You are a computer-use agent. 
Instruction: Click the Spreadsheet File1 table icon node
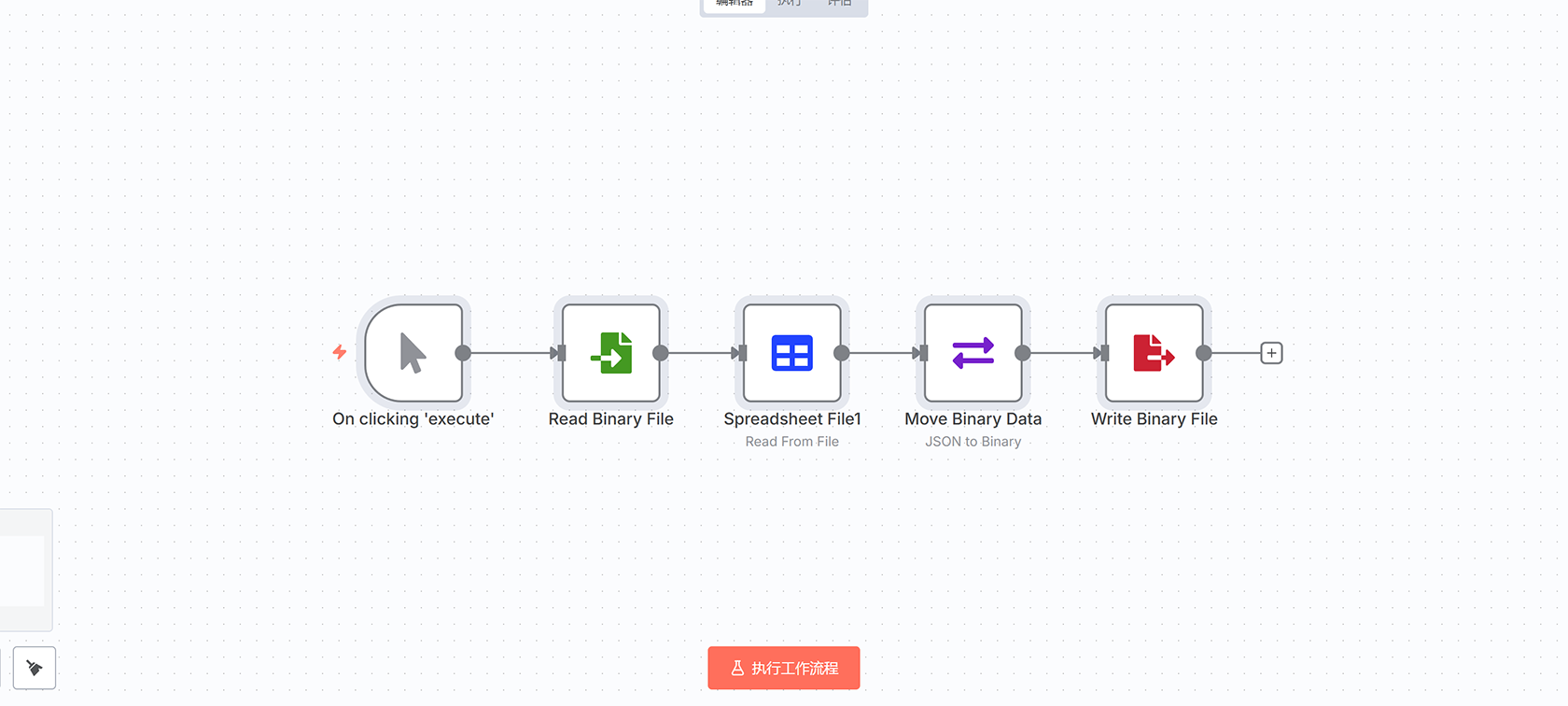click(792, 353)
